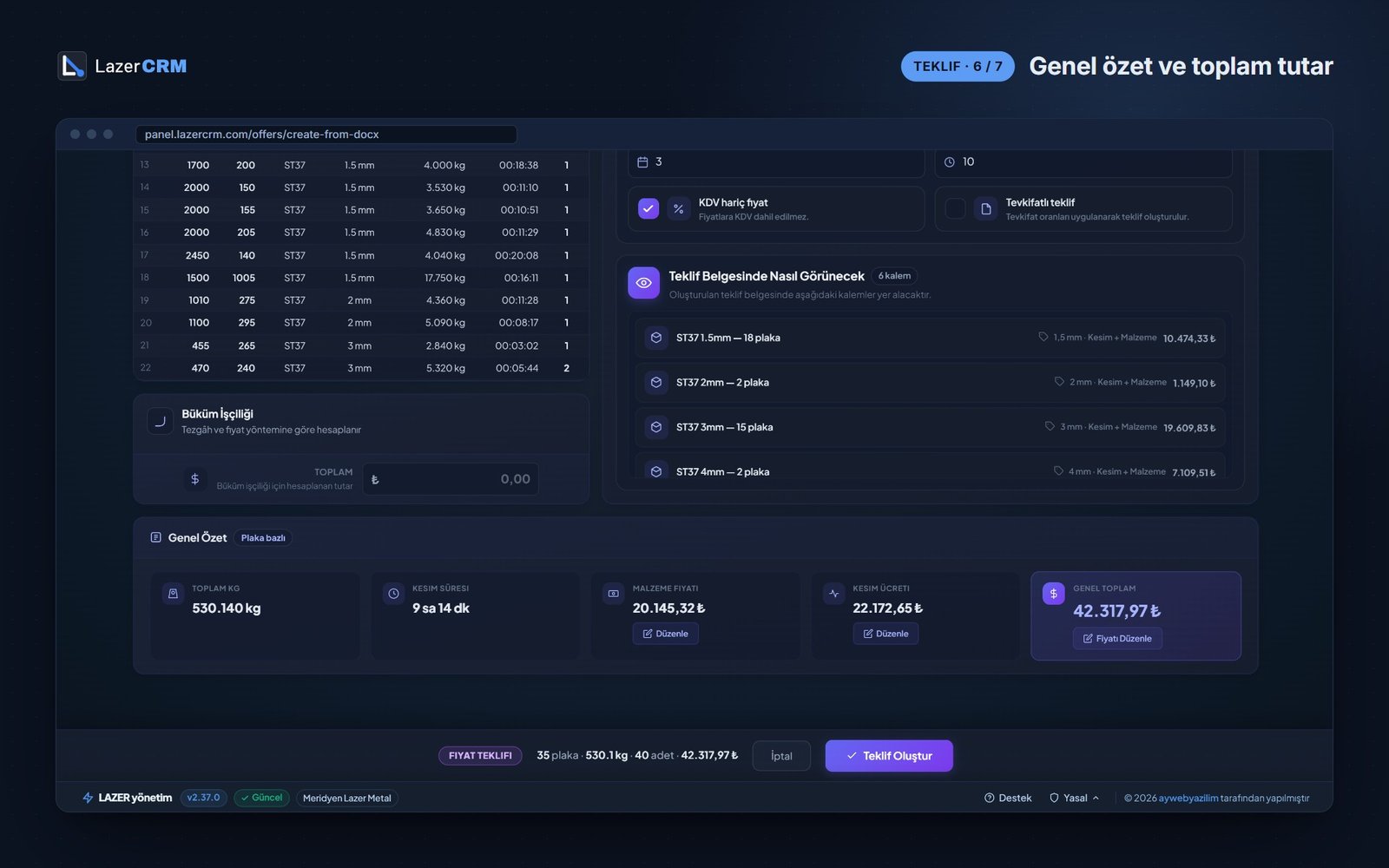Image resolution: width=1389 pixels, height=868 pixels.
Task: Click Düzenle under Malzeme Fiyatı
Action: 666,634
